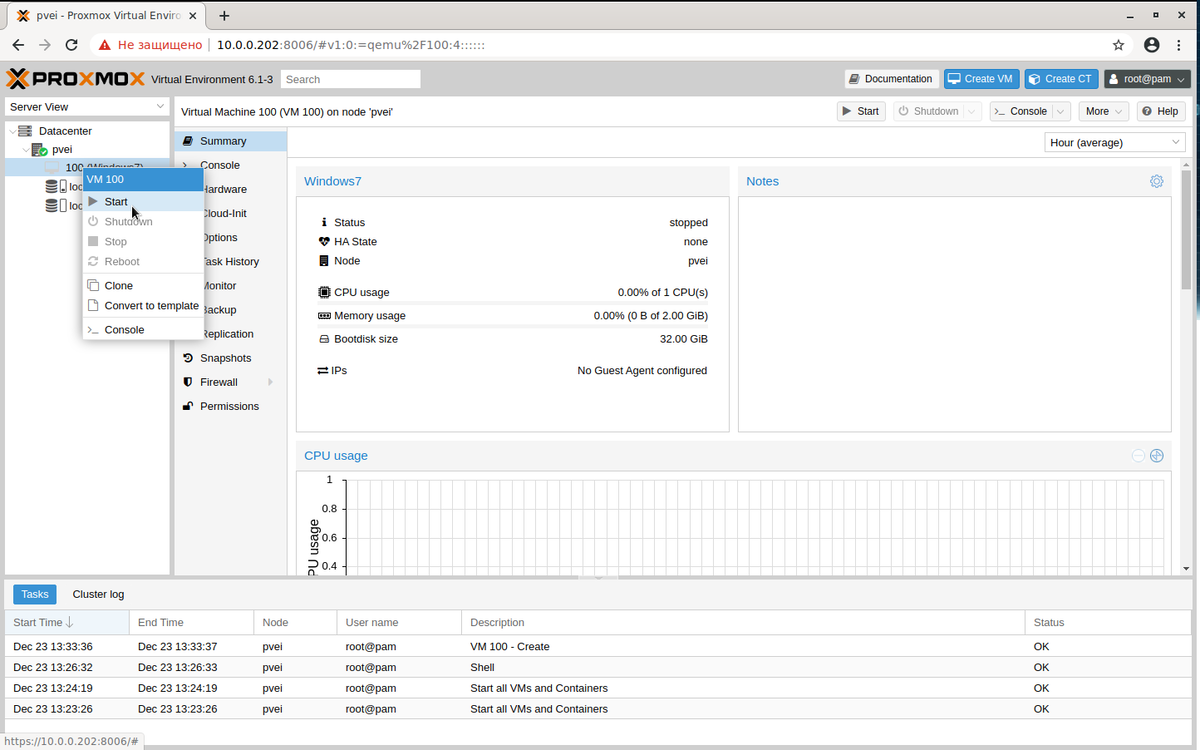Open the root@pam user menu
Screen dimensions: 1200x750
(x=1147, y=79)
